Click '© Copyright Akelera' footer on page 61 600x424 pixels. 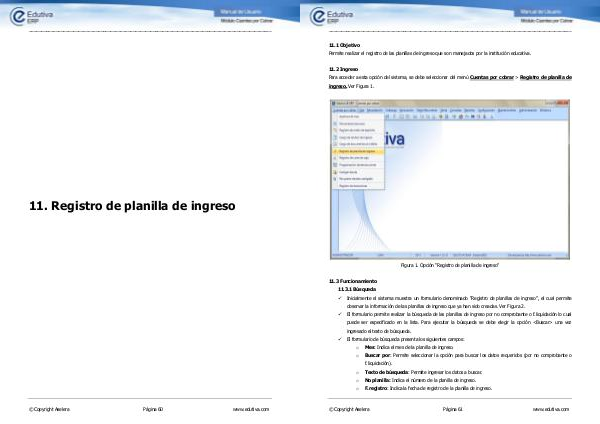pos(349,409)
